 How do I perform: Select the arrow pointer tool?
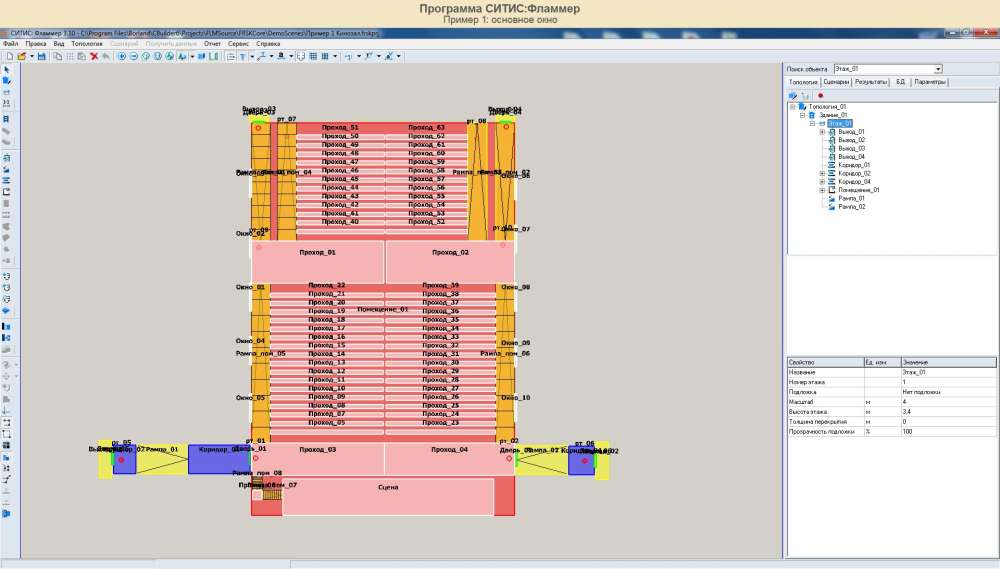(7, 69)
